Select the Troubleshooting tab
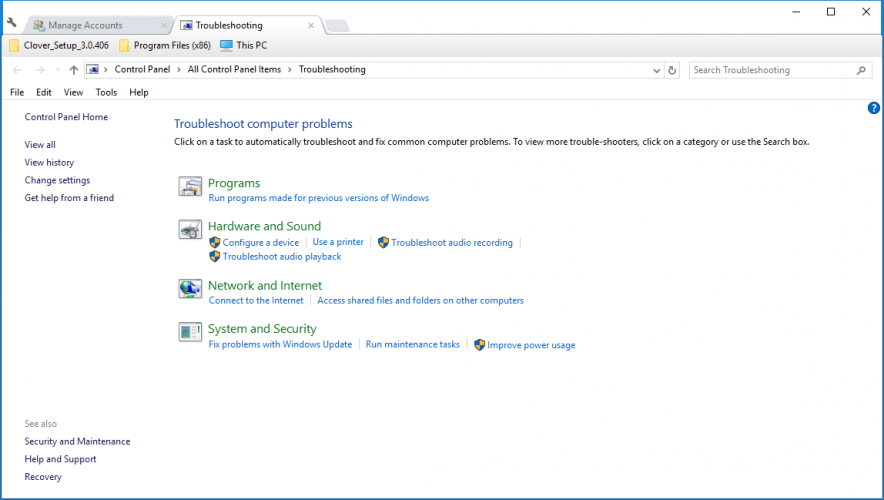884x500 pixels. (x=248, y=25)
